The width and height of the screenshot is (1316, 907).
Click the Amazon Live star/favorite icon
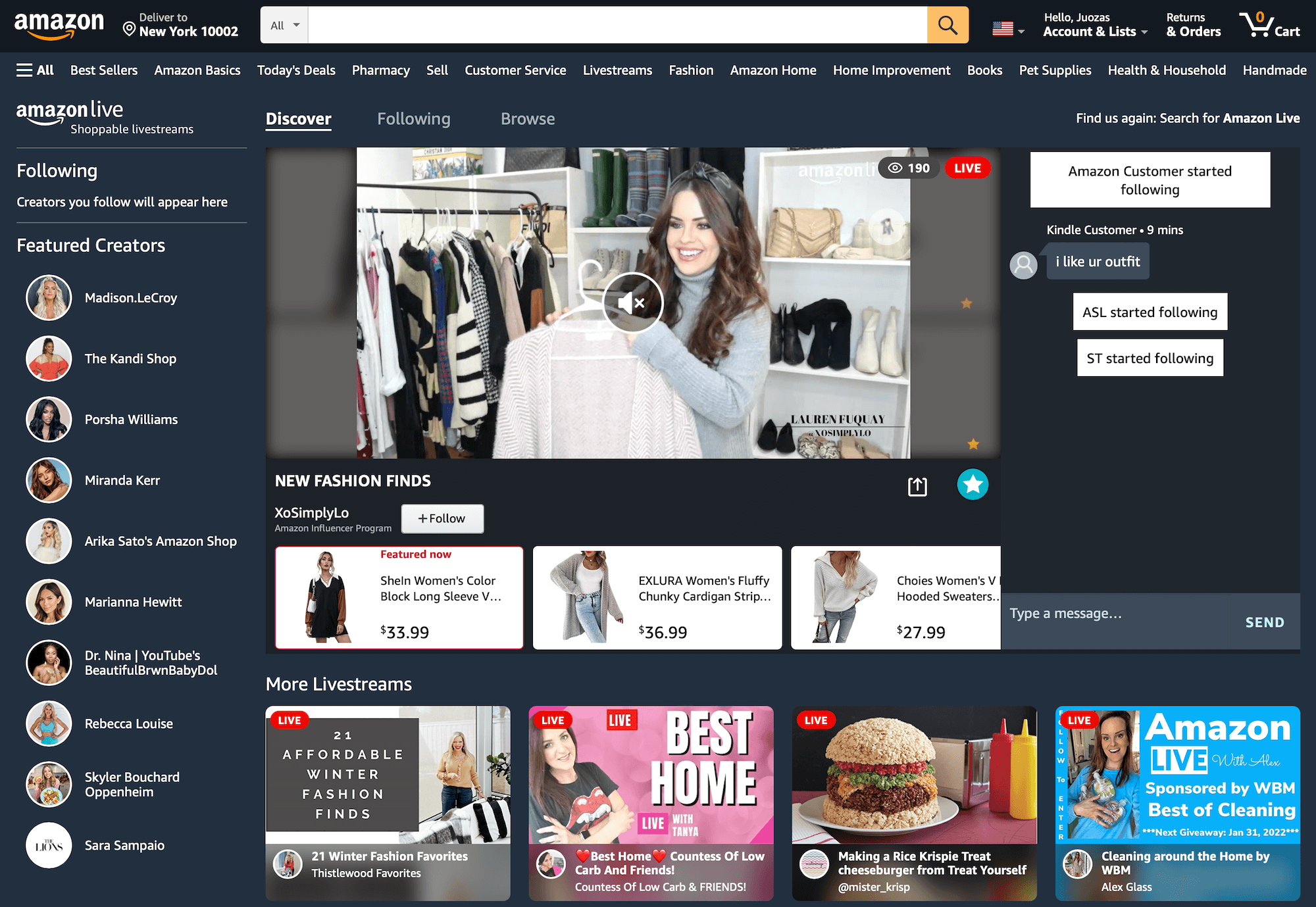click(x=972, y=485)
